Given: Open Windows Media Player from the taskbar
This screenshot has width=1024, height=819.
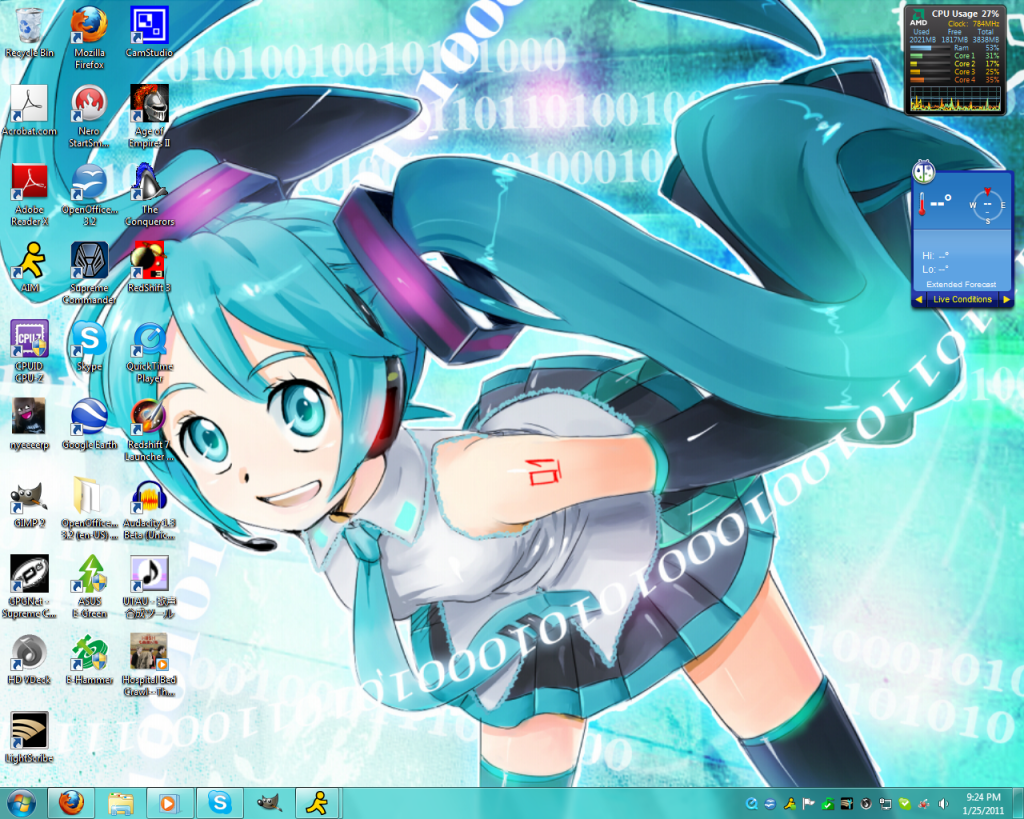Looking at the screenshot, I should (169, 803).
